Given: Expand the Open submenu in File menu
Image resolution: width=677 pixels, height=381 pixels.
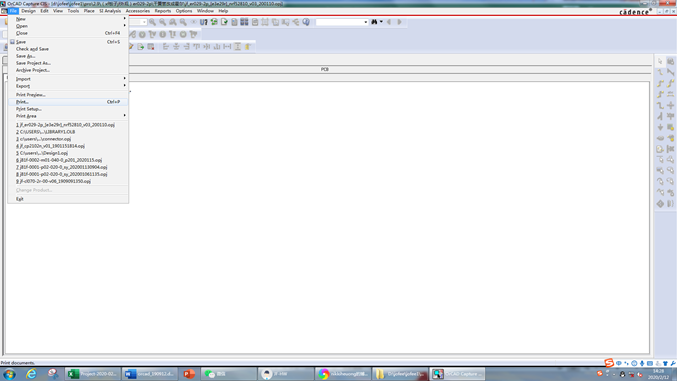Looking at the screenshot, I should (x=68, y=26).
